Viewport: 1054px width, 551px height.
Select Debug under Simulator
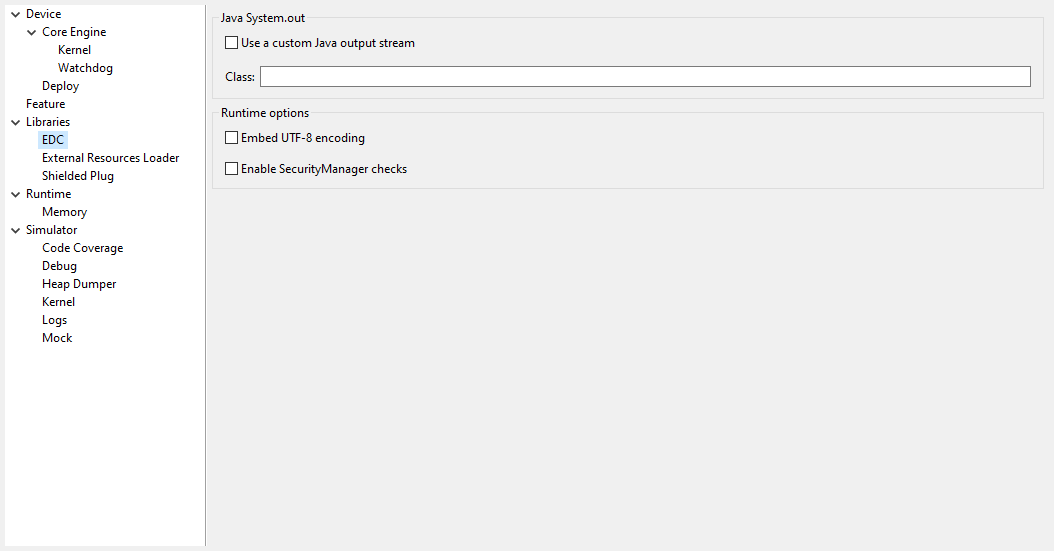pyautogui.click(x=59, y=266)
